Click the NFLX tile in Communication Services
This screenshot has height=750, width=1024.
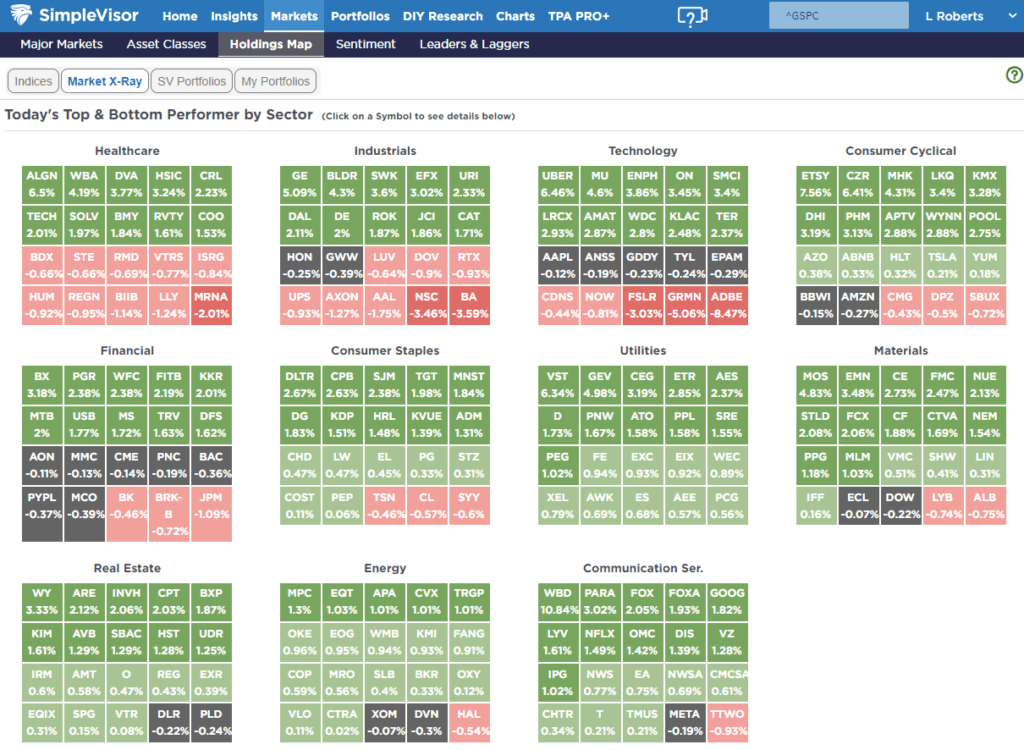pyautogui.click(x=600, y=642)
